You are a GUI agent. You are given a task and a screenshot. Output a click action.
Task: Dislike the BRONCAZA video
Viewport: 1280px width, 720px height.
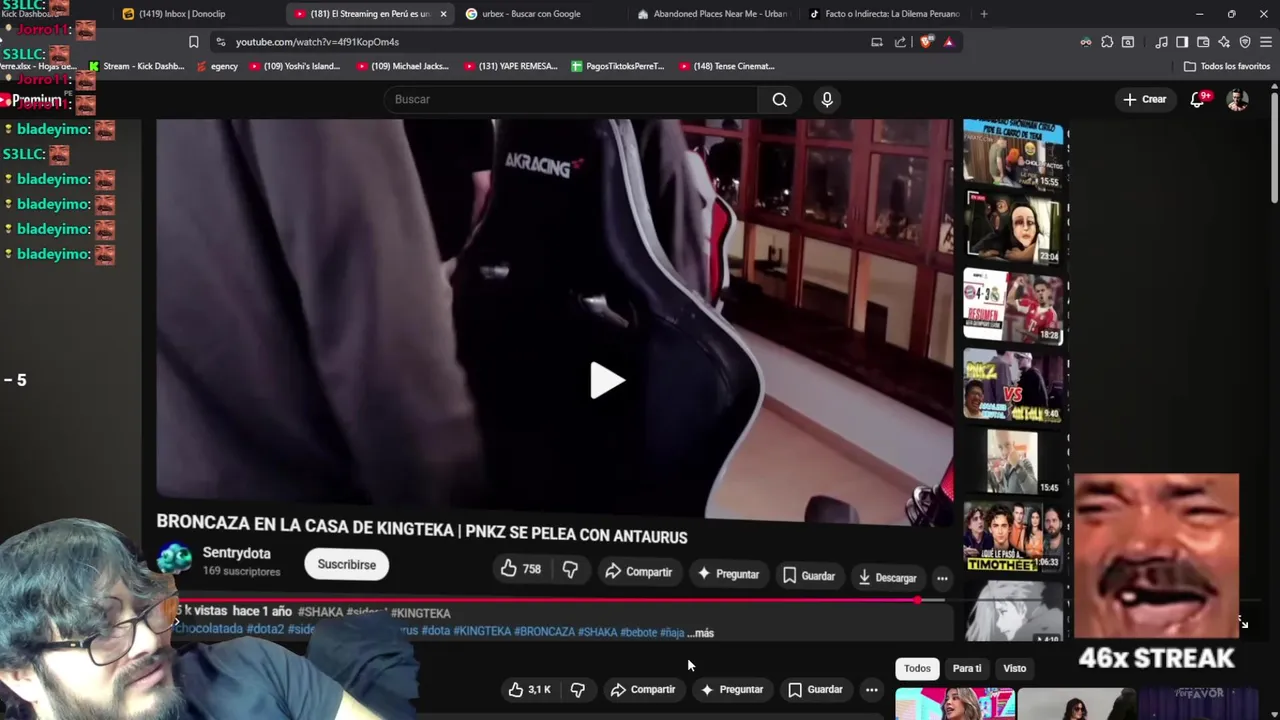pyautogui.click(x=570, y=569)
